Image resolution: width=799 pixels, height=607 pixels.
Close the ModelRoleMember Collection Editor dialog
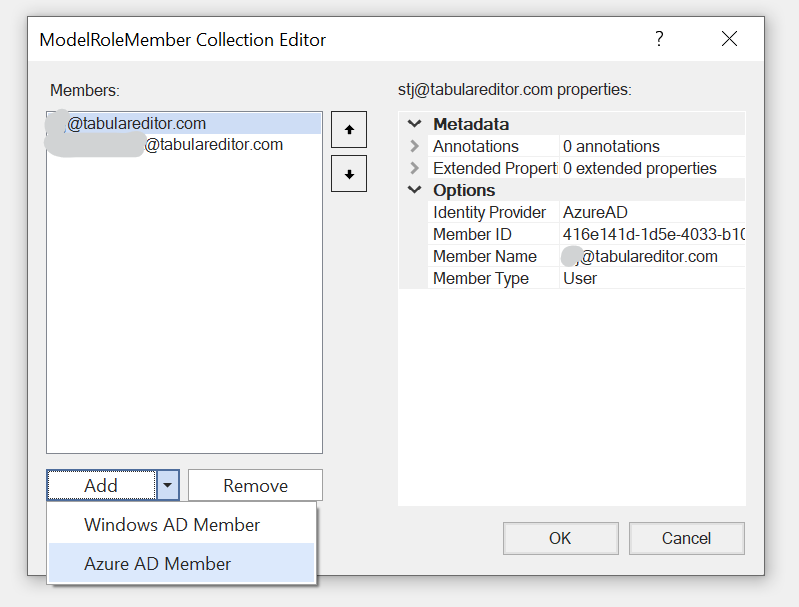tap(729, 39)
